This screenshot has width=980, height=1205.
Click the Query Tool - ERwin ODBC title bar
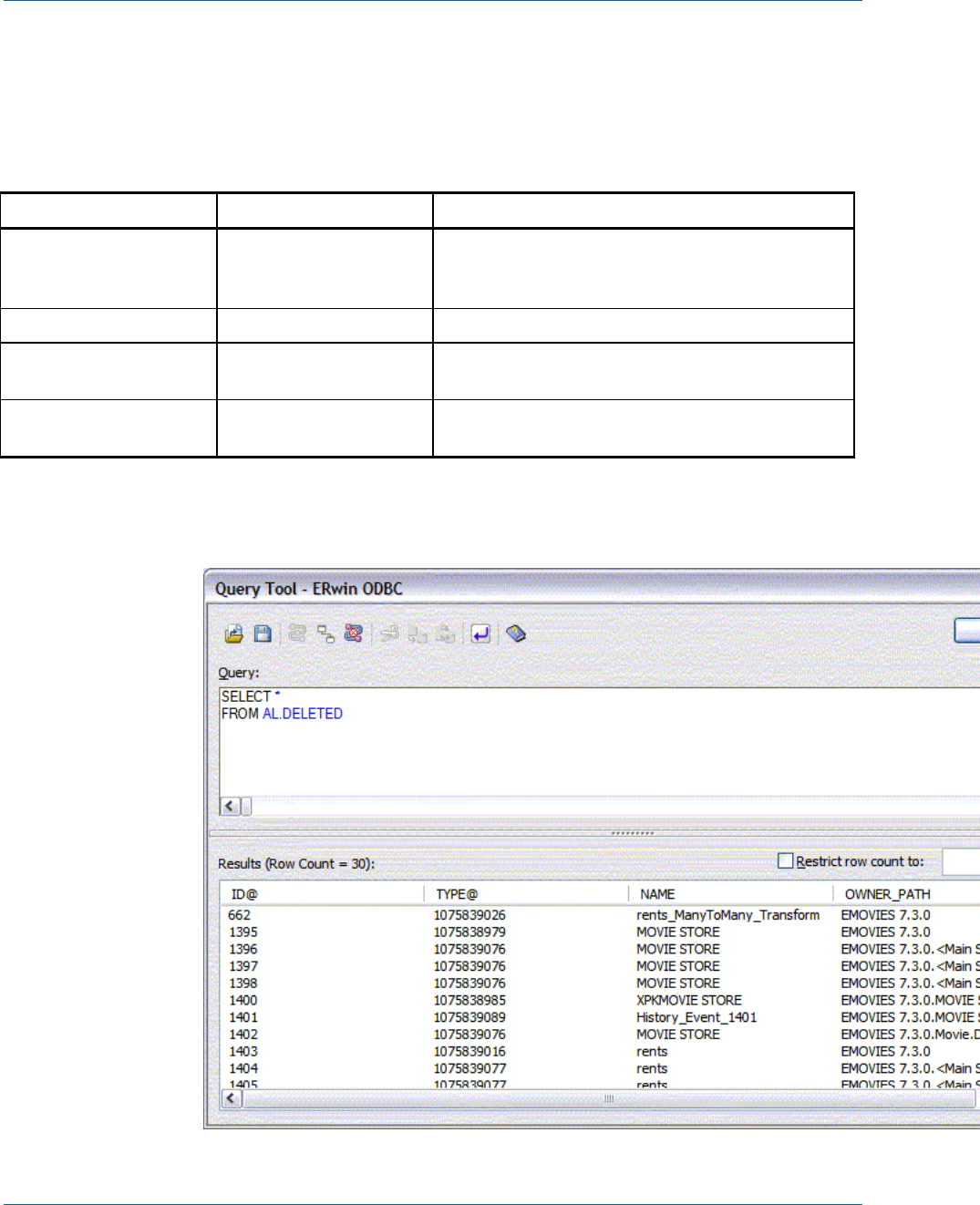coord(593,589)
